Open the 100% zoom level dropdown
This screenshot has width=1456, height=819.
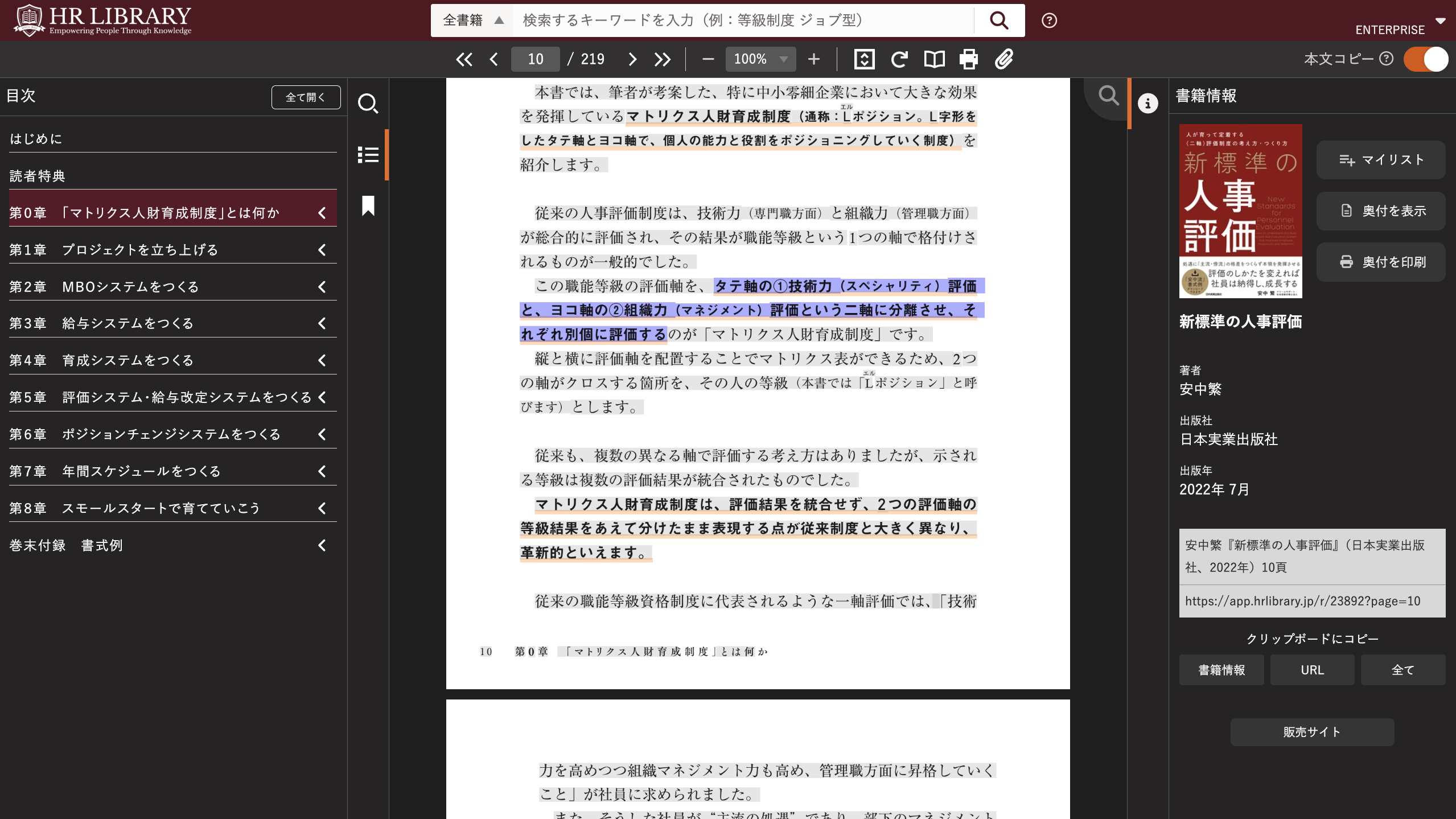[760, 59]
